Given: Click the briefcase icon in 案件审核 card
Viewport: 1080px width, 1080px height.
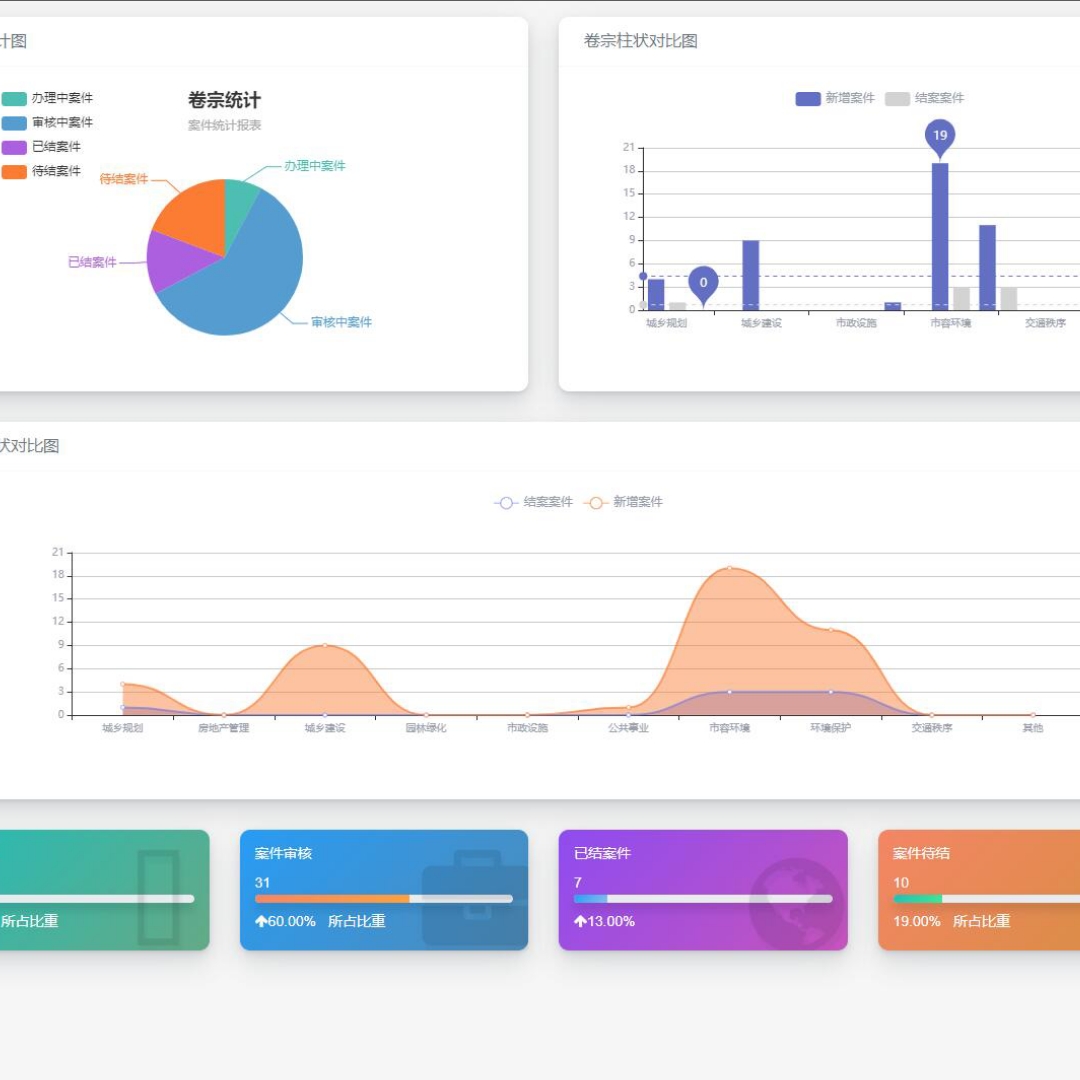Looking at the screenshot, I should pos(475,898).
